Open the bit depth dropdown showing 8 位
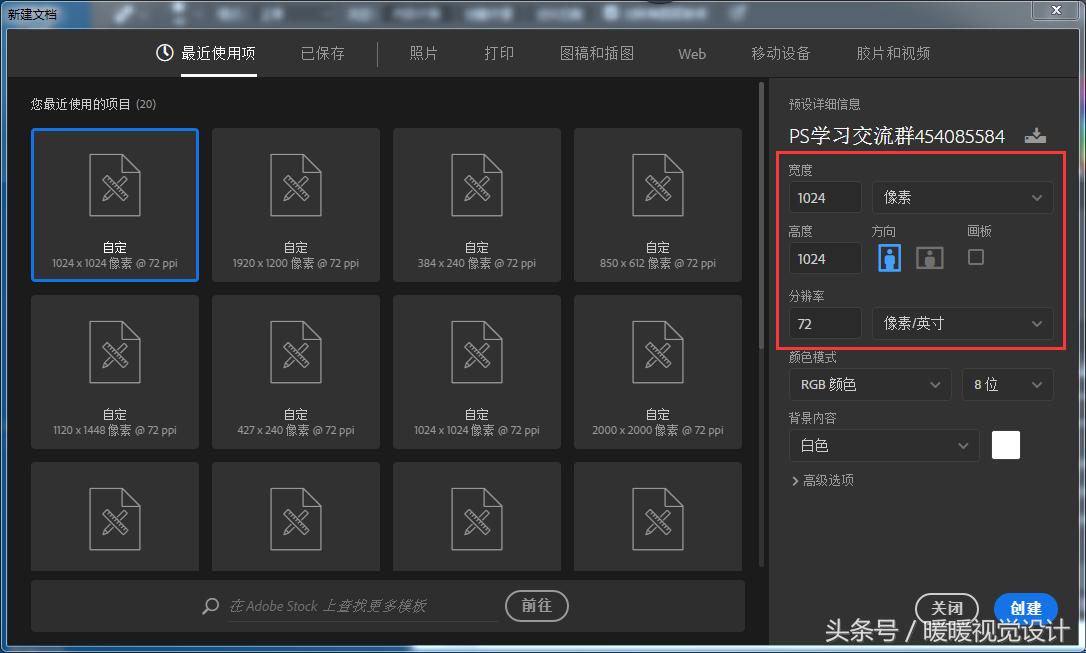This screenshot has height=653, width=1086. coord(1007,384)
